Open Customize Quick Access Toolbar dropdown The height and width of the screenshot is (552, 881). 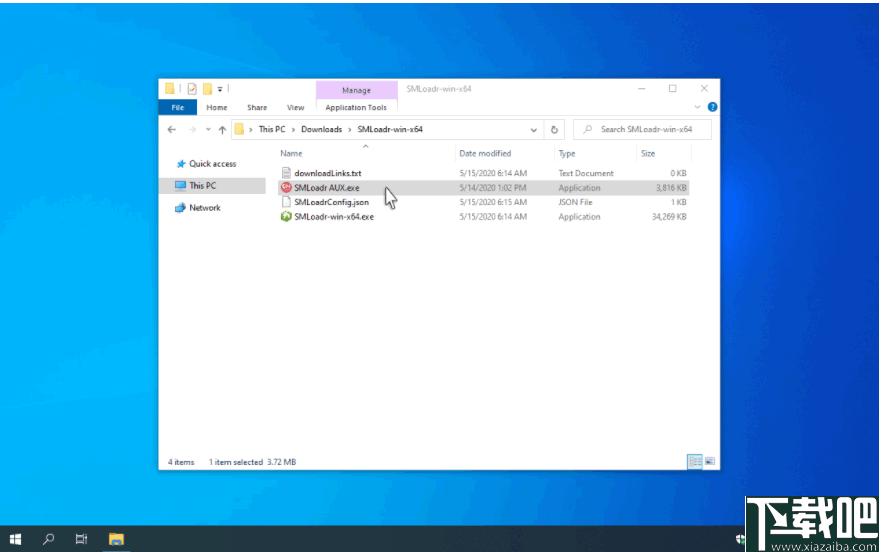coord(220,89)
